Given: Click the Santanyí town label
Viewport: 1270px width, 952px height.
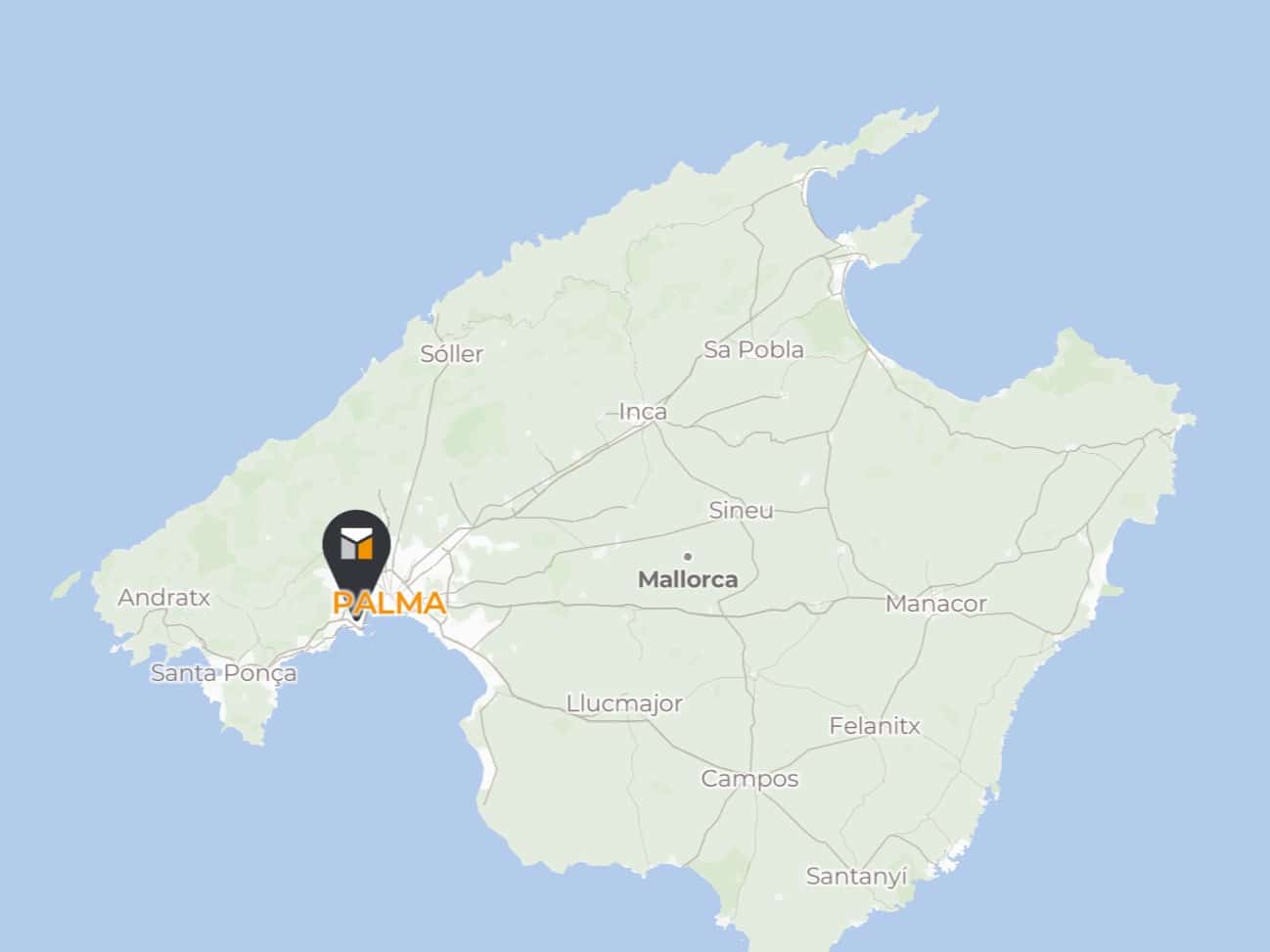Looking at the screenshot, I should pos(857,877).
